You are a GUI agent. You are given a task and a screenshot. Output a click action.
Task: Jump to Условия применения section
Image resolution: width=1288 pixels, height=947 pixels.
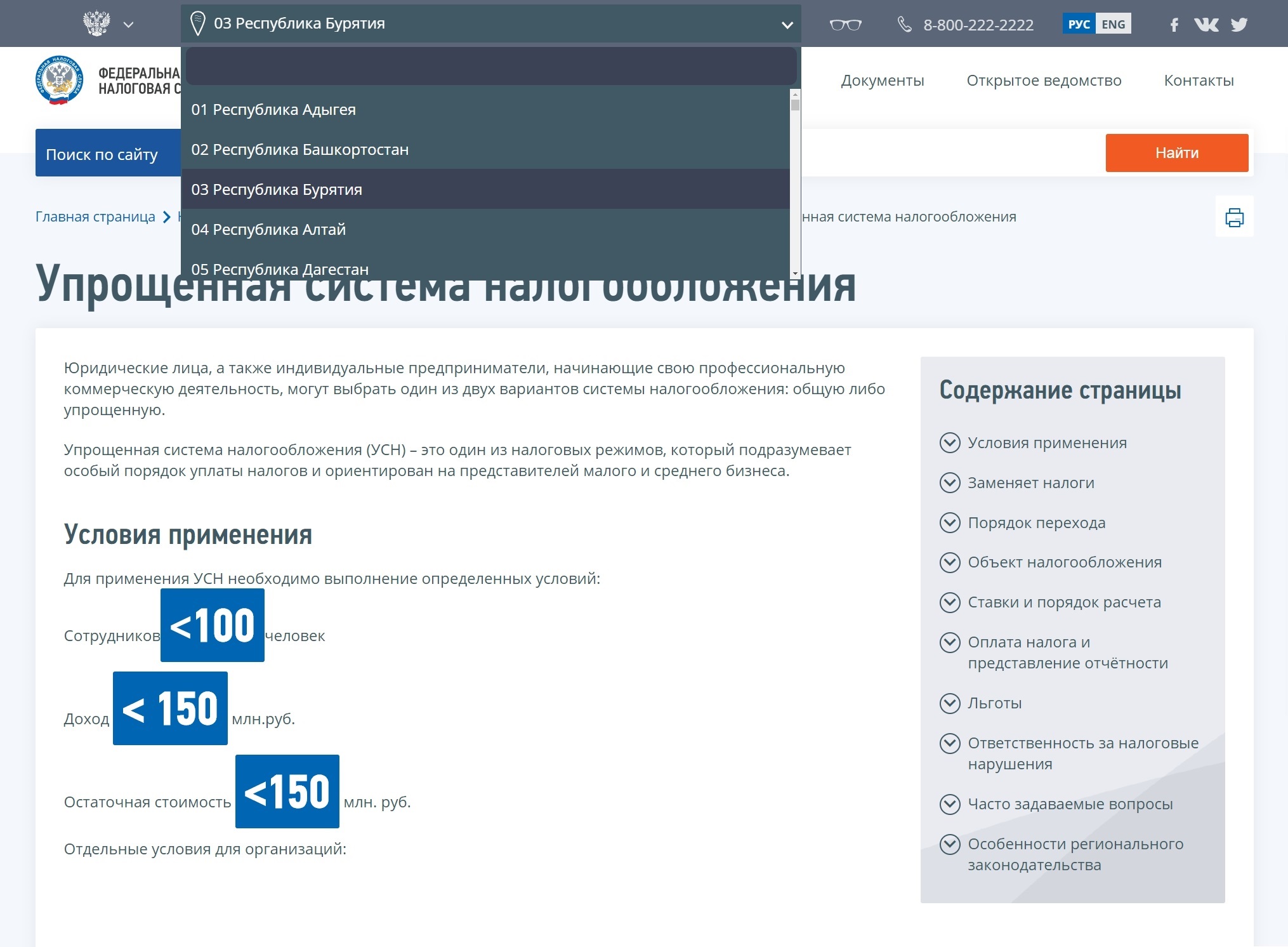tap(1047, 443)
